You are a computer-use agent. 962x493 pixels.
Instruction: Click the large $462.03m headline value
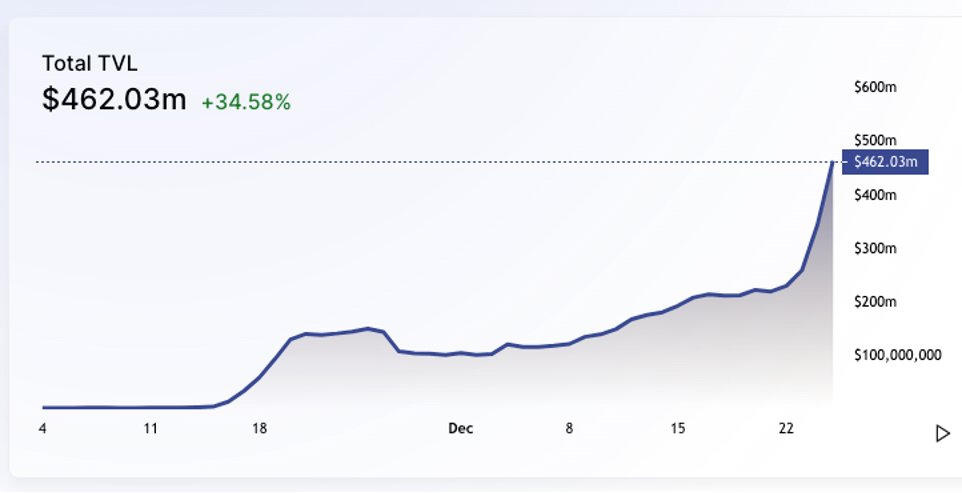click(114, 100)
